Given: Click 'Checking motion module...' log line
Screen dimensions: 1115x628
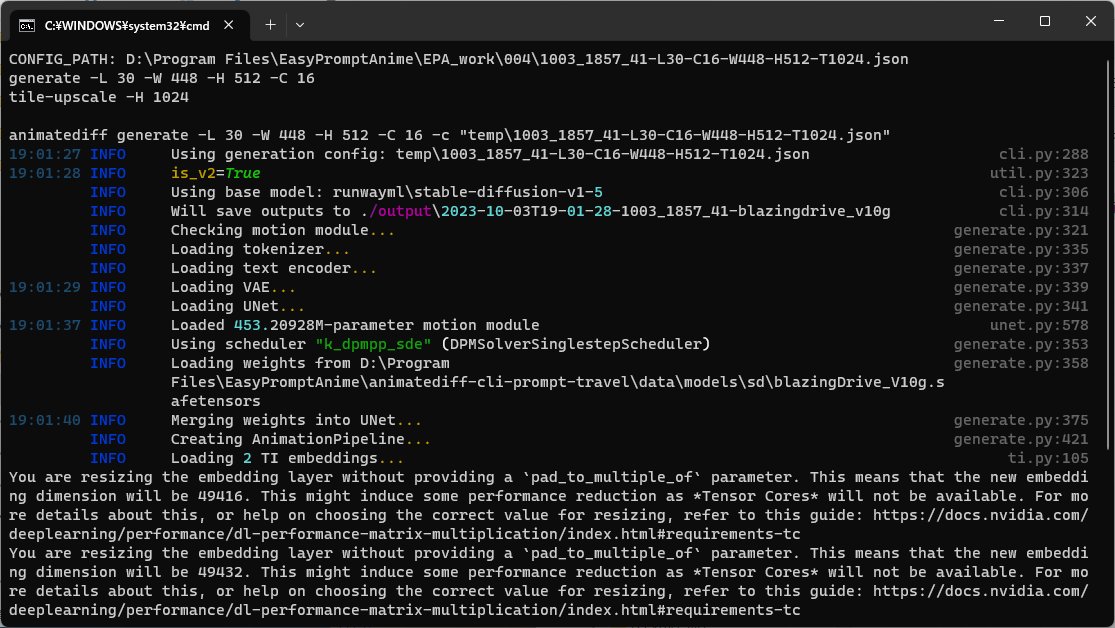Looking at the screenshot, I should point(282,230).
